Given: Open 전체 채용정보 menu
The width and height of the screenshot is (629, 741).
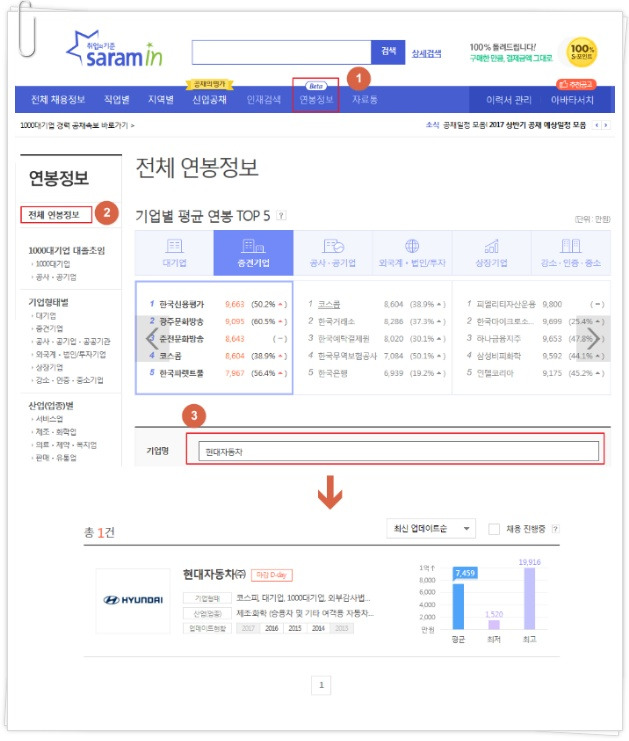Looking at the screenshot, I should tap(58, 100).
